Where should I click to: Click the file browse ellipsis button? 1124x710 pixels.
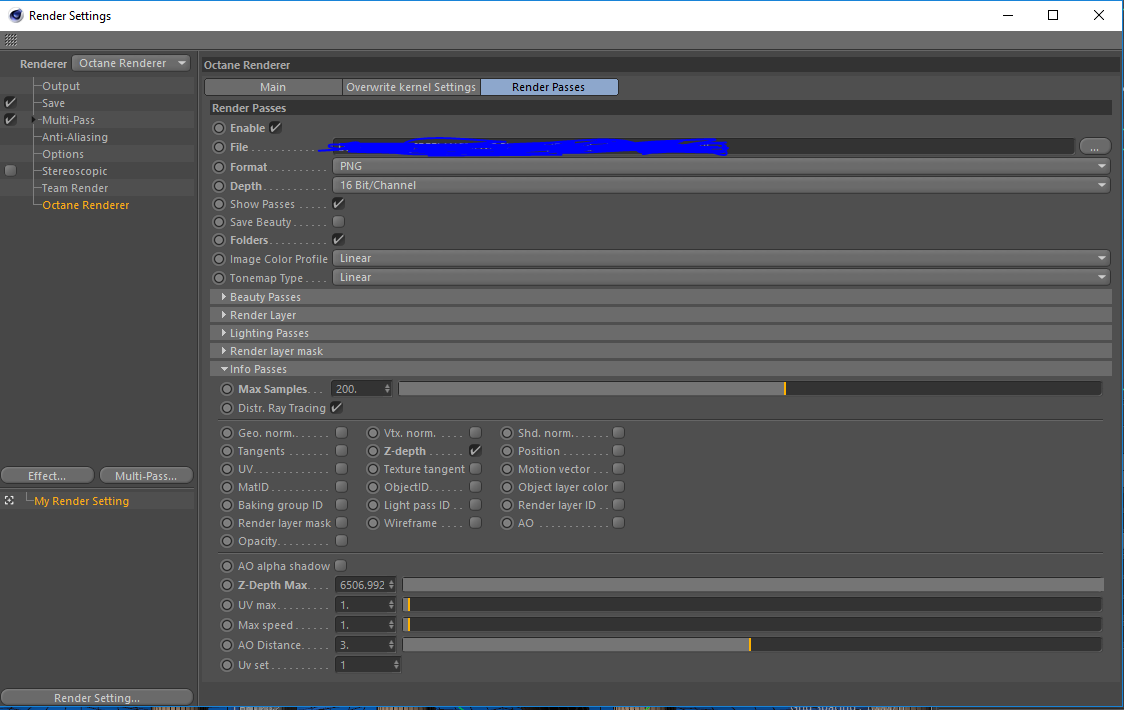(x=1095, y=147)
